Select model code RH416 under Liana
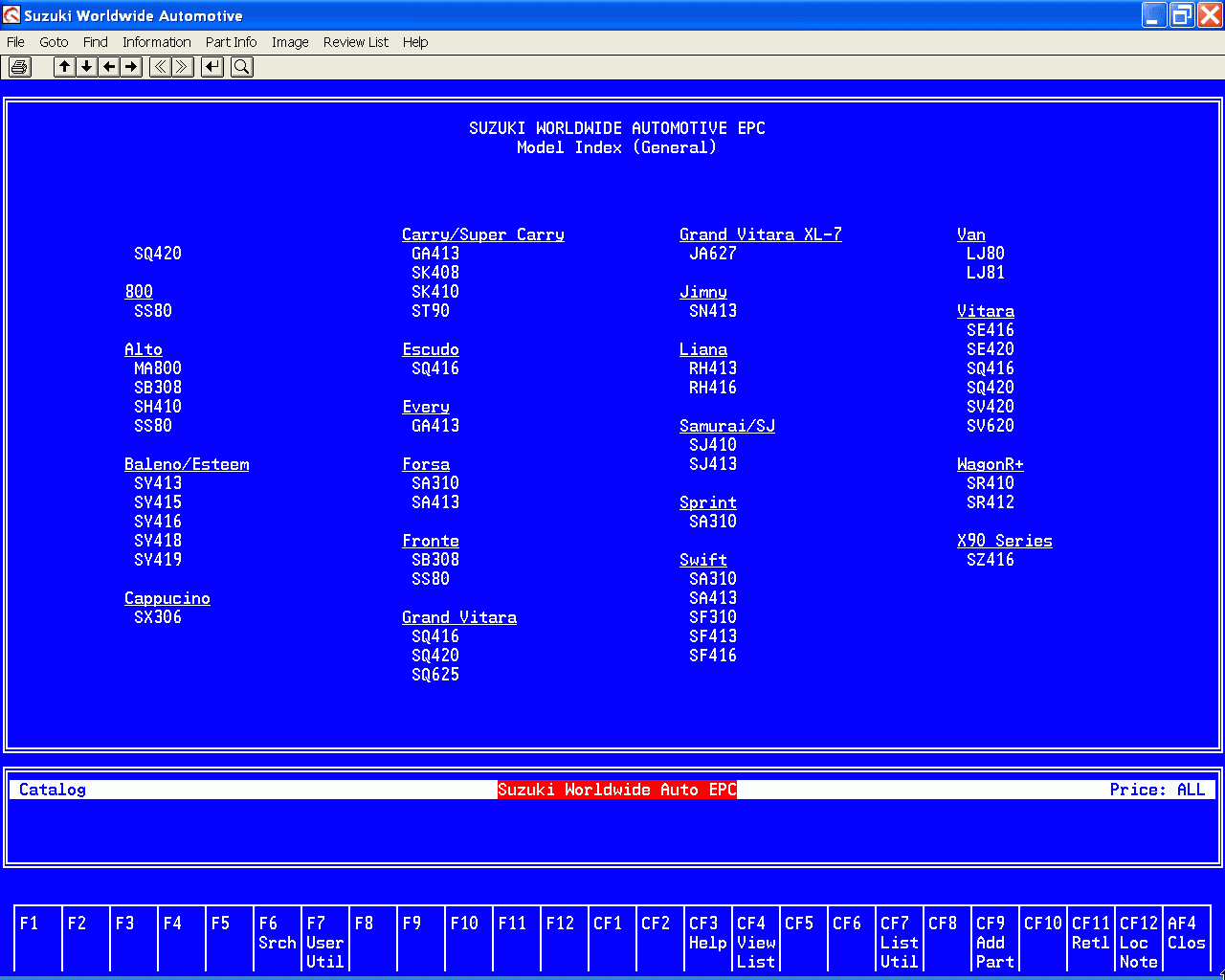Viewport: 1225px width, 980px height. (713, 388)
